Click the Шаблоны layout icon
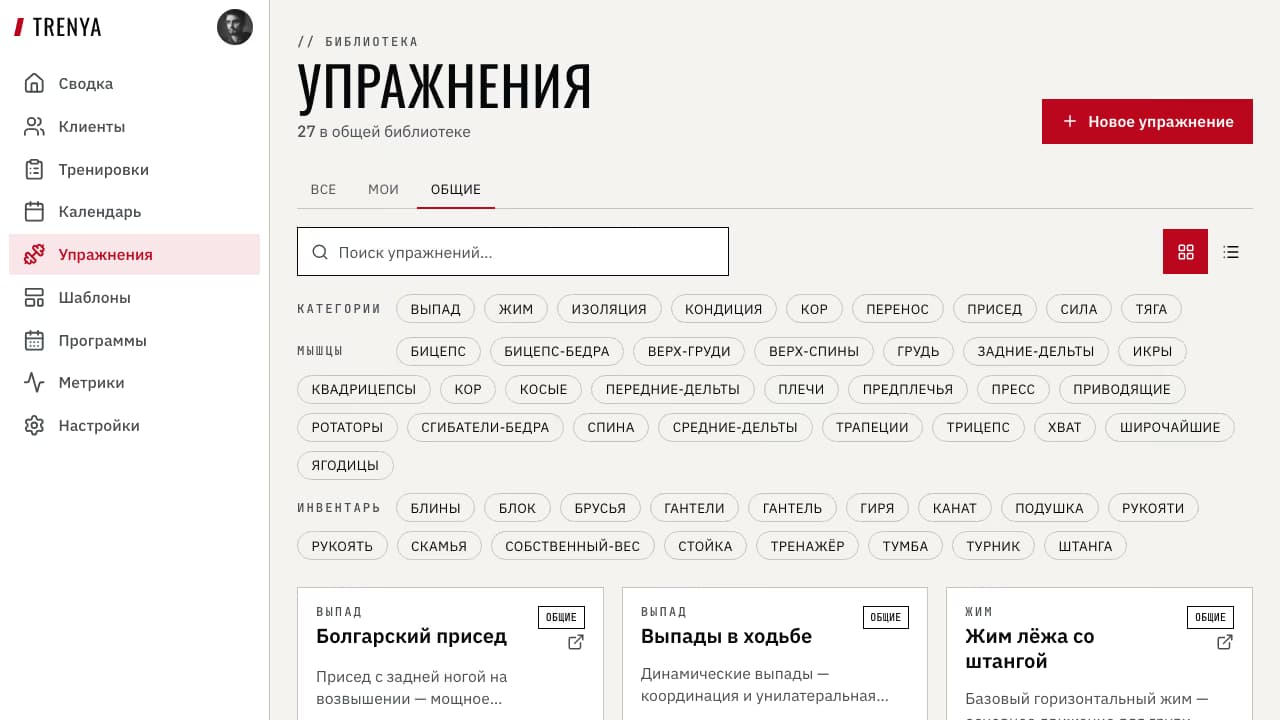 point(34,298)
